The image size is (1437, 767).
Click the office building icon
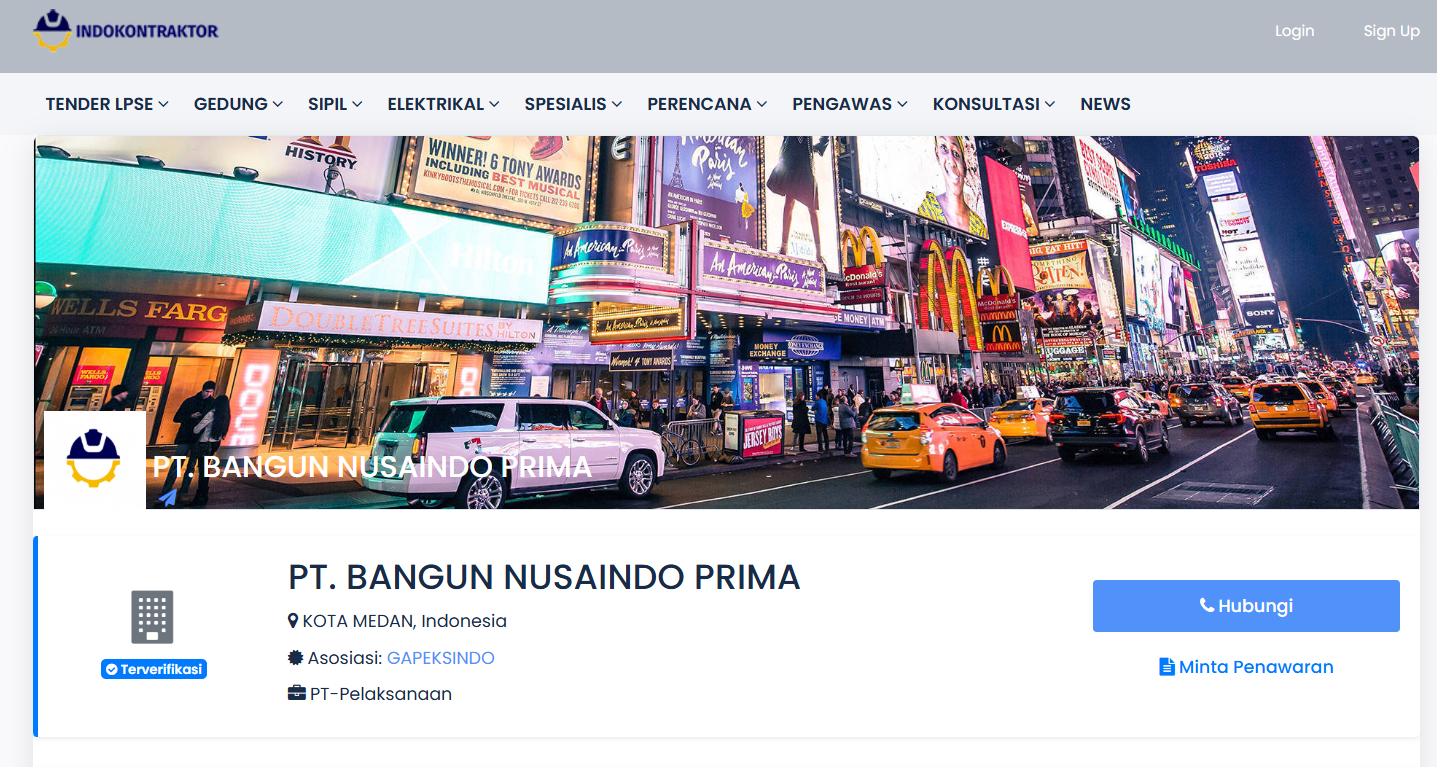coord(152,616)
